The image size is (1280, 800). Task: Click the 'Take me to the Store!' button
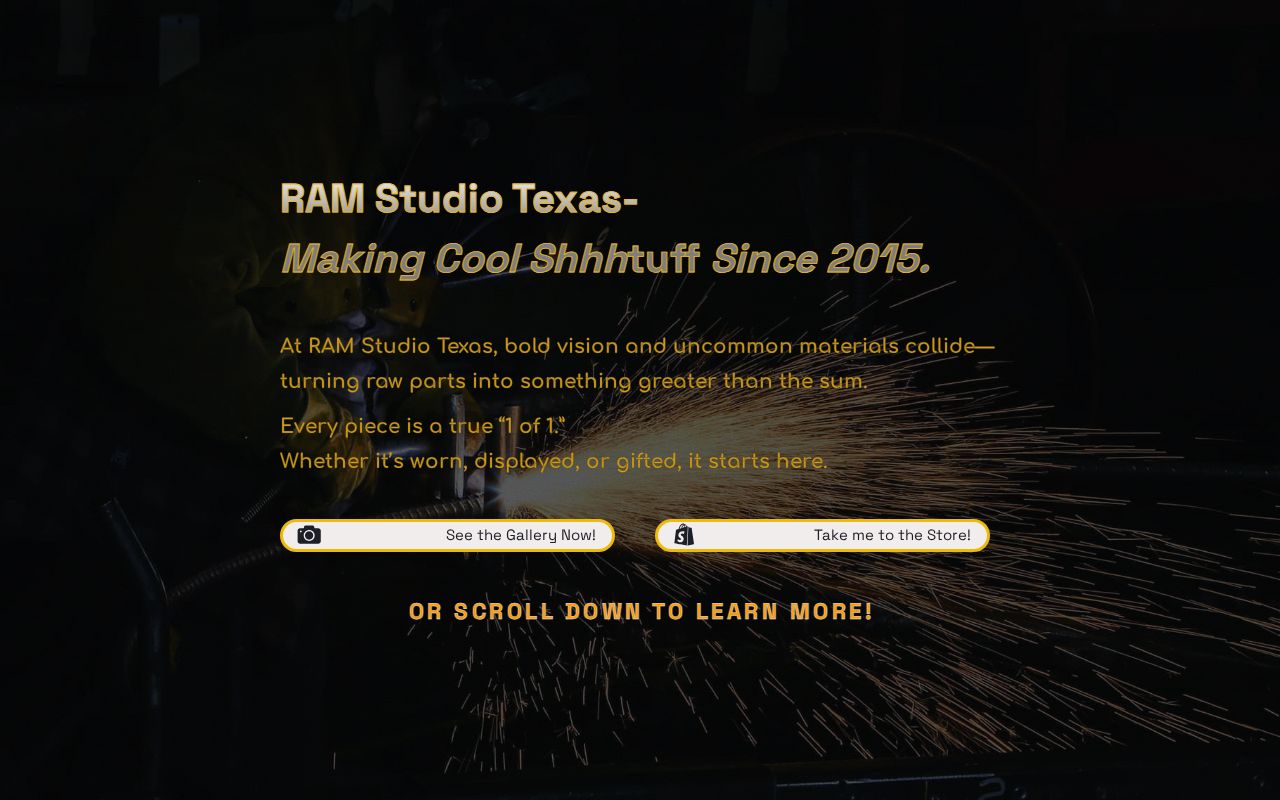(822, 534)
